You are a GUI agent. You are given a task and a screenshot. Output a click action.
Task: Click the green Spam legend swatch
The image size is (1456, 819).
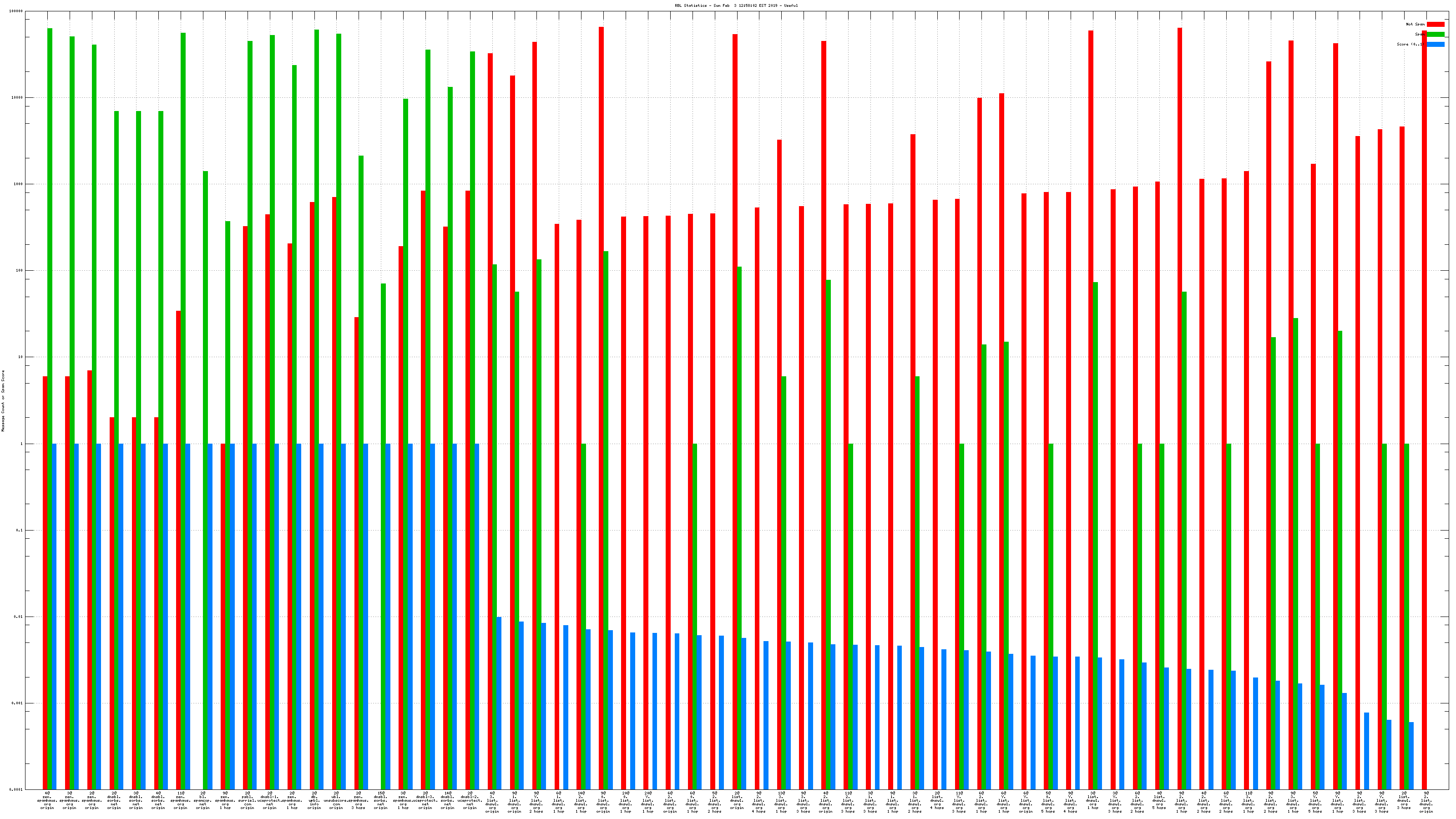(x=1435, y=35)
